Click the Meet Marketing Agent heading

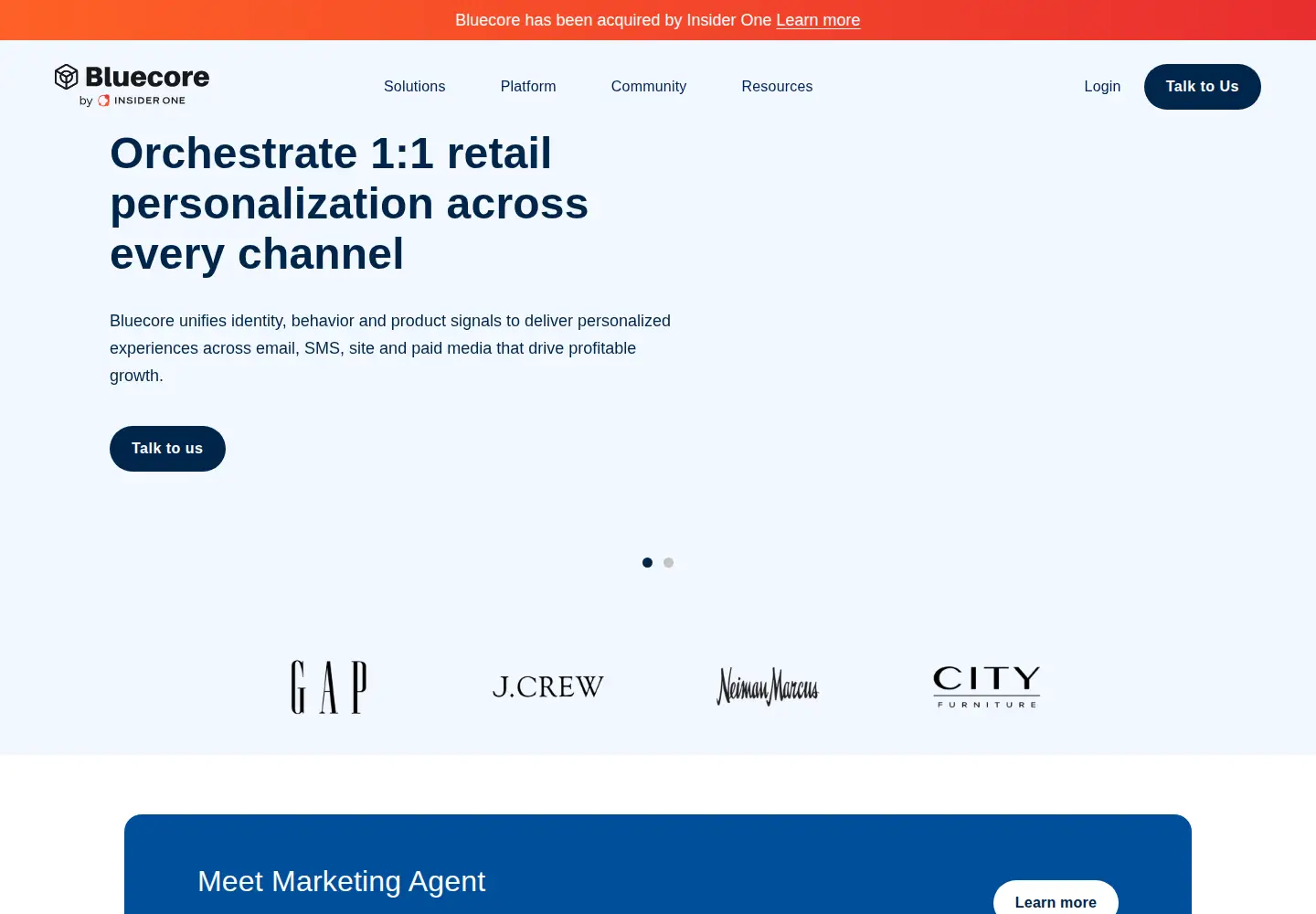click(x=341, y=881)
